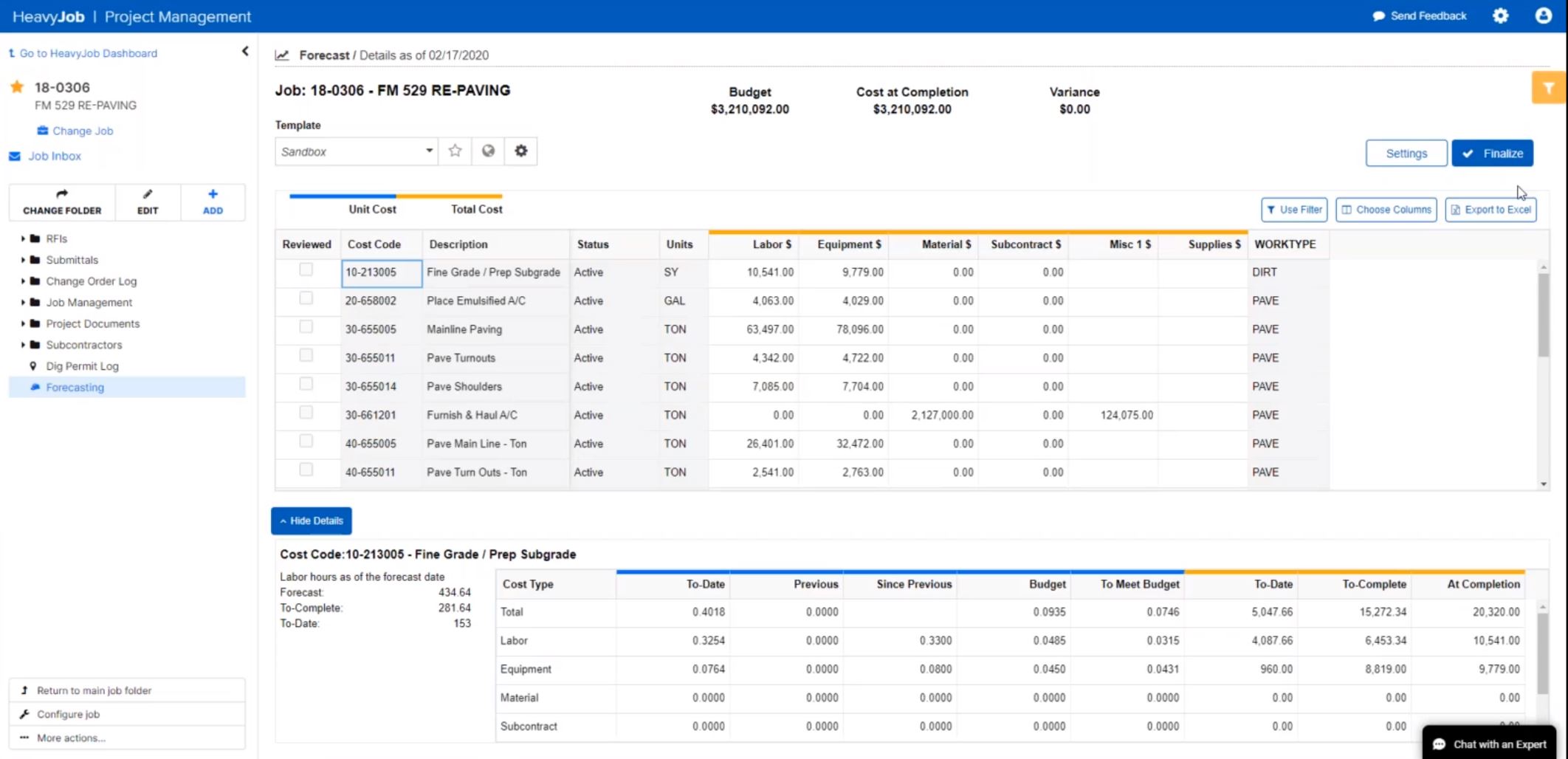
Task: Expand the Submittals folder
Action: tap(23, 260)
